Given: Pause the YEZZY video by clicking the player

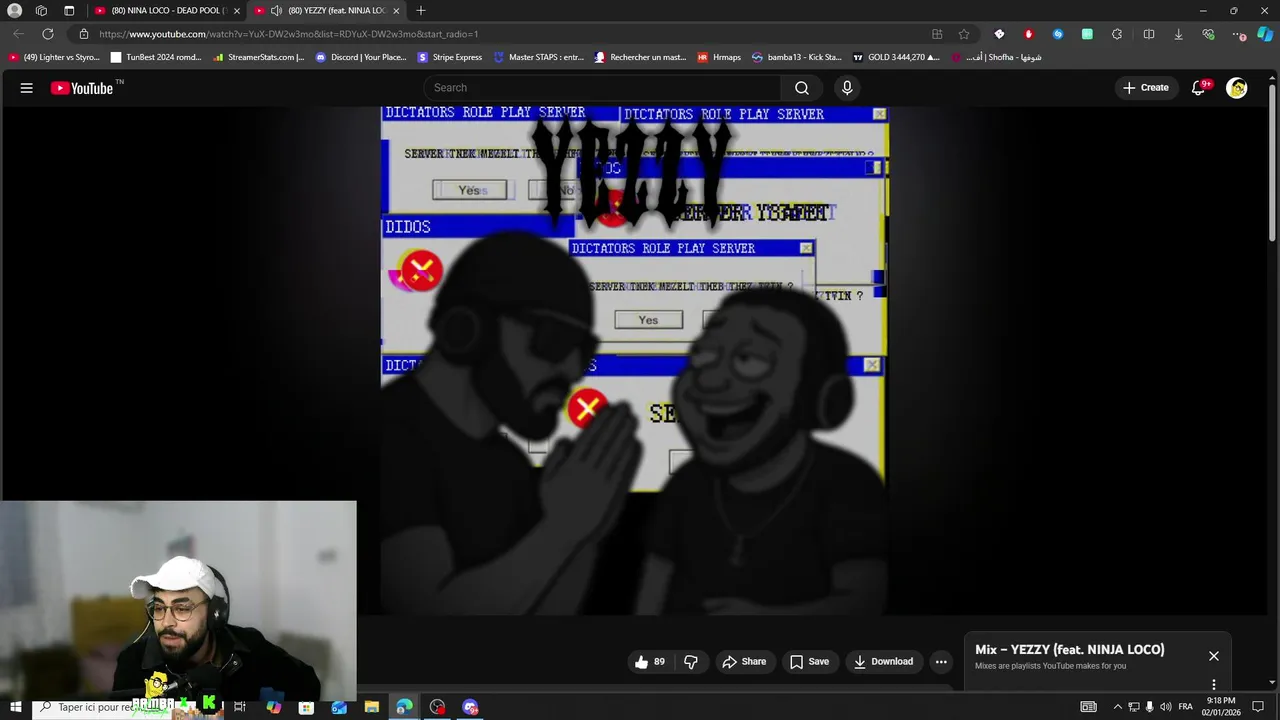Looking at the screenshot, I should [634, 360].
